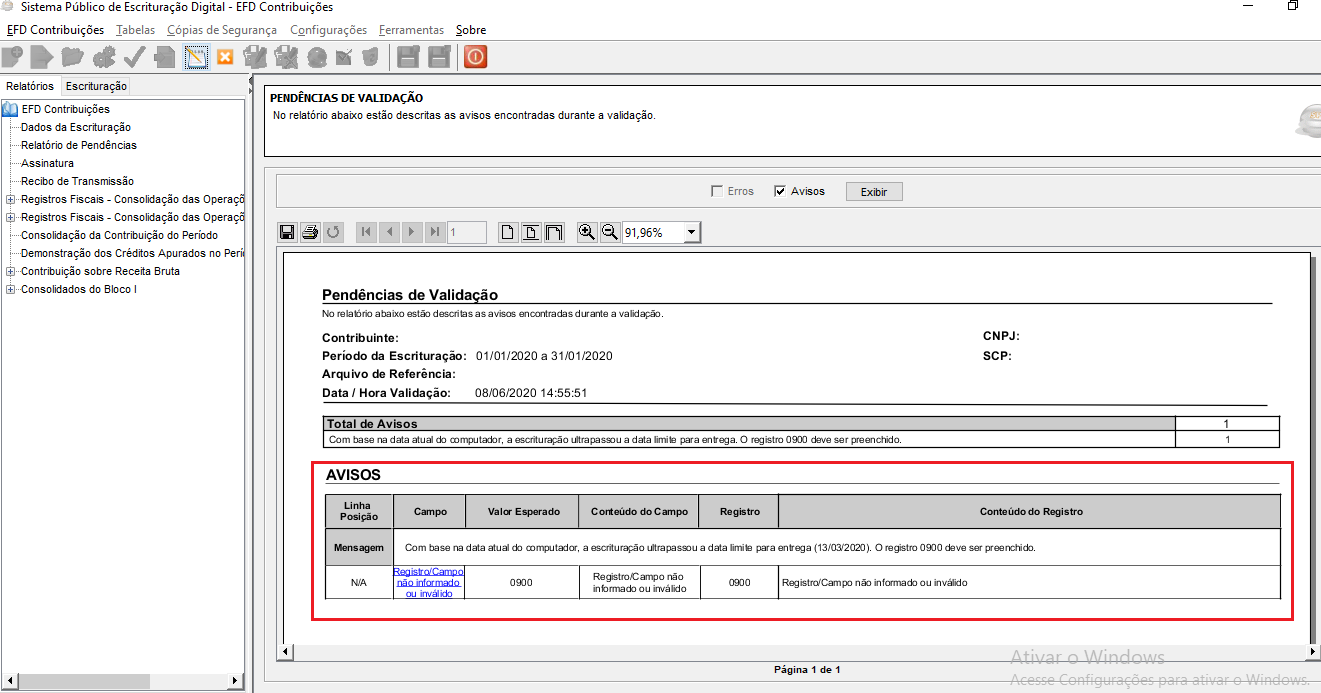Expand Consolidados do Bloco I node
1321x693 pixels.
(10, 289)
